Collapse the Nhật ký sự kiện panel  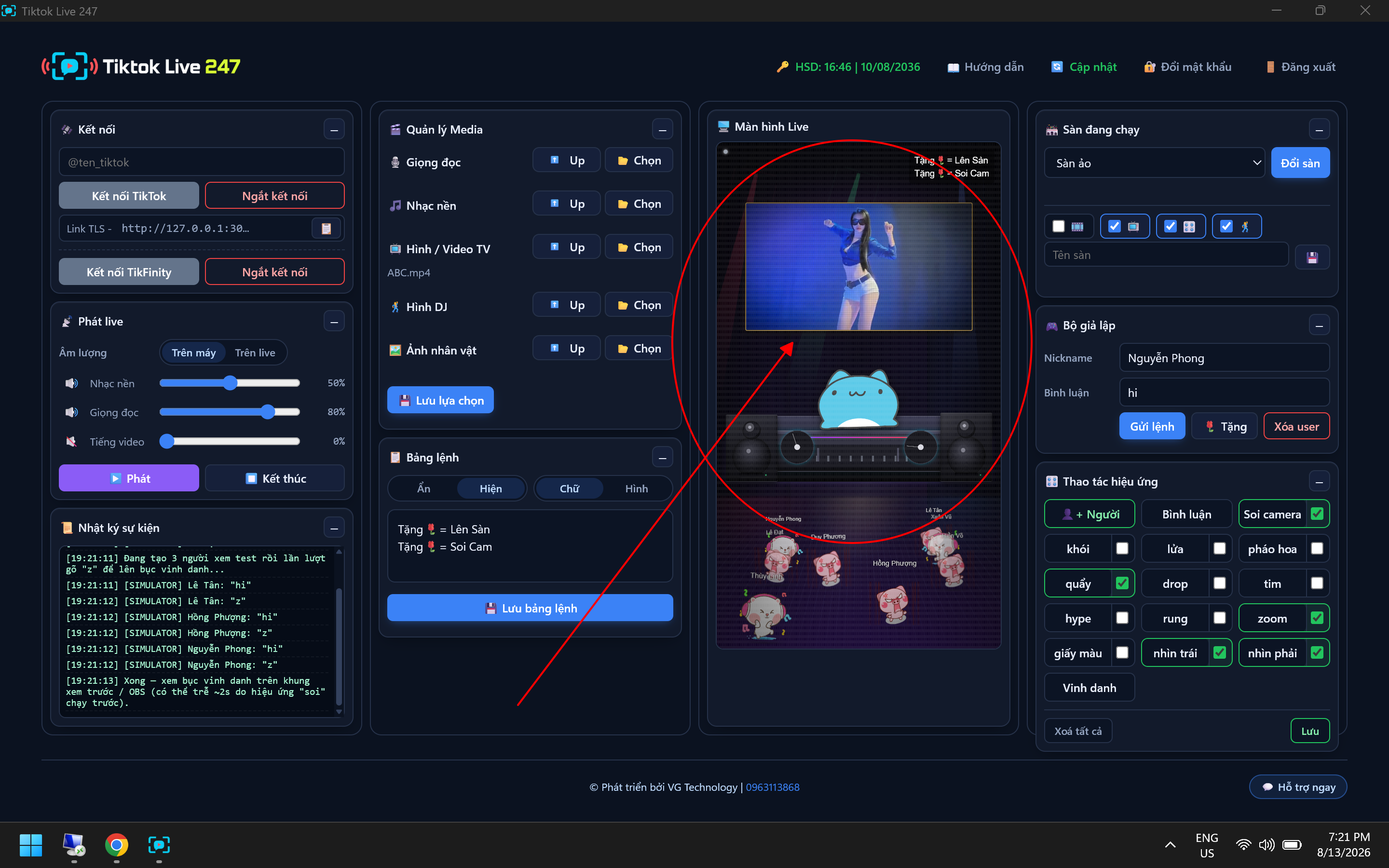coord(334,528)
